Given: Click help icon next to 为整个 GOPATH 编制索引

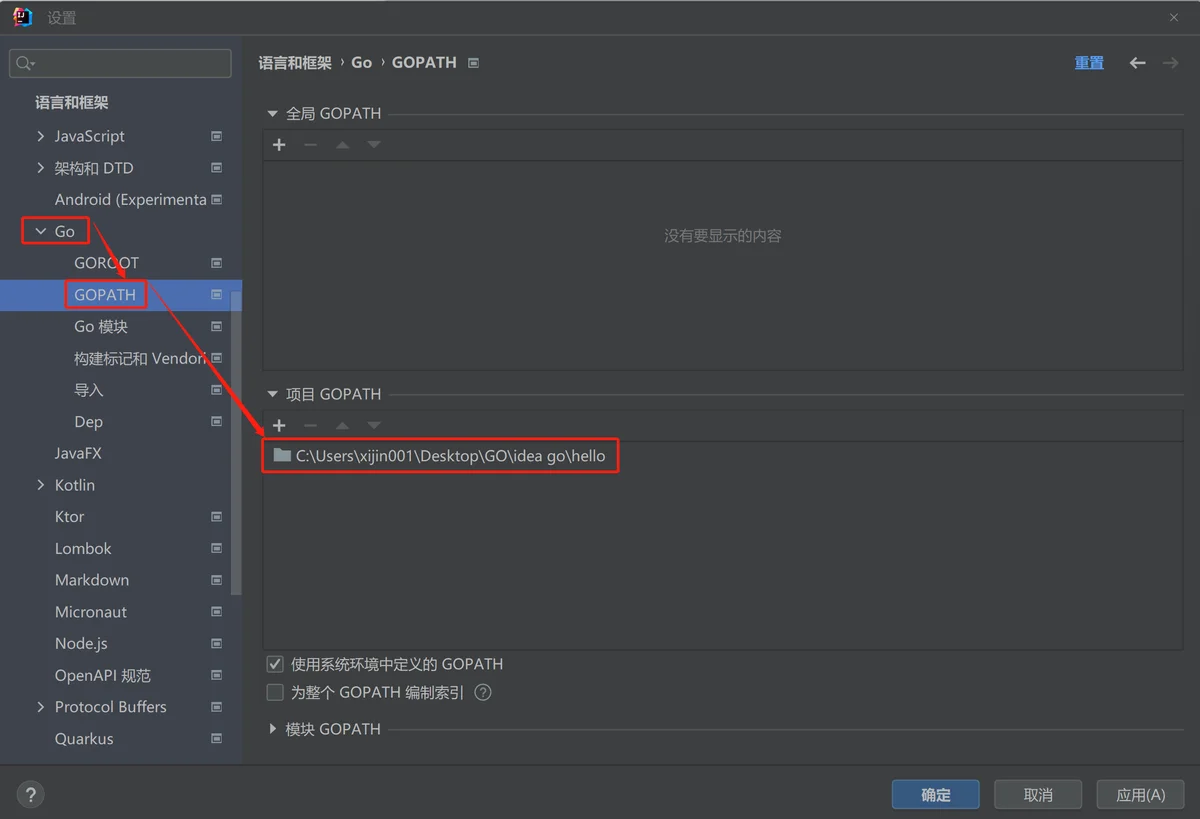Looking at the screenshot, I should coord(483,692).
